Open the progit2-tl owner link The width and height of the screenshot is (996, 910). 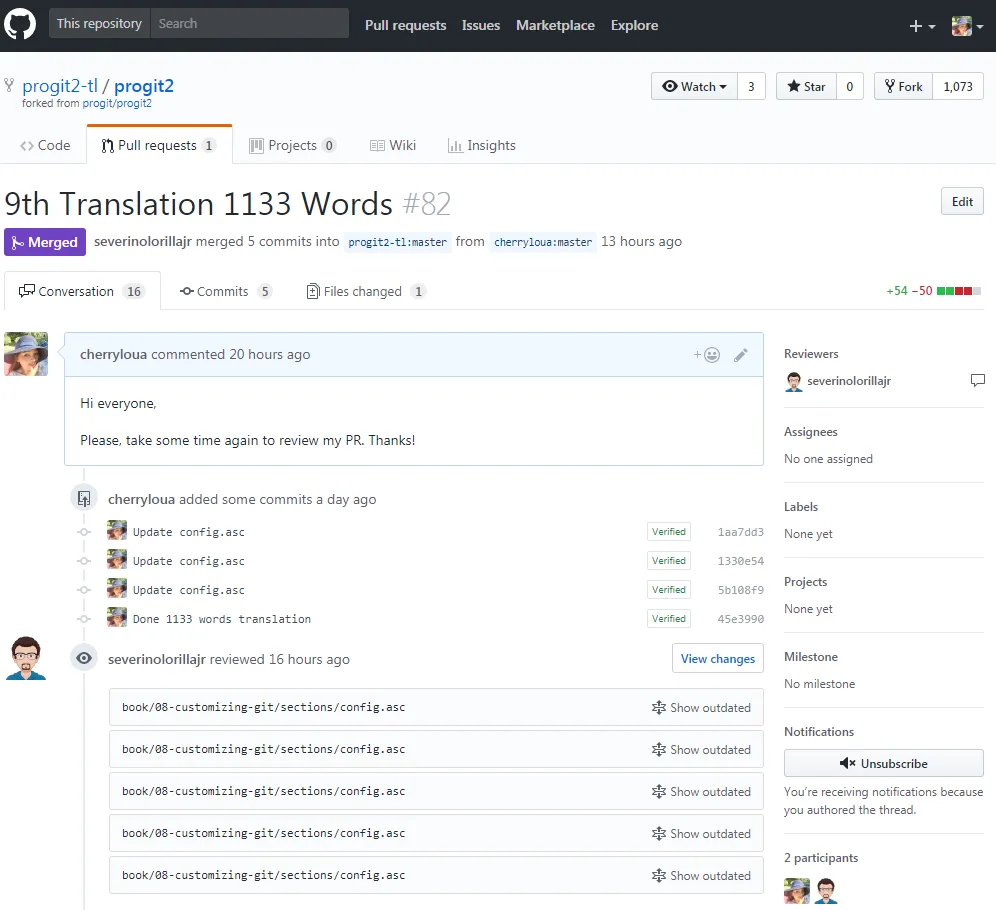(60, 86)
